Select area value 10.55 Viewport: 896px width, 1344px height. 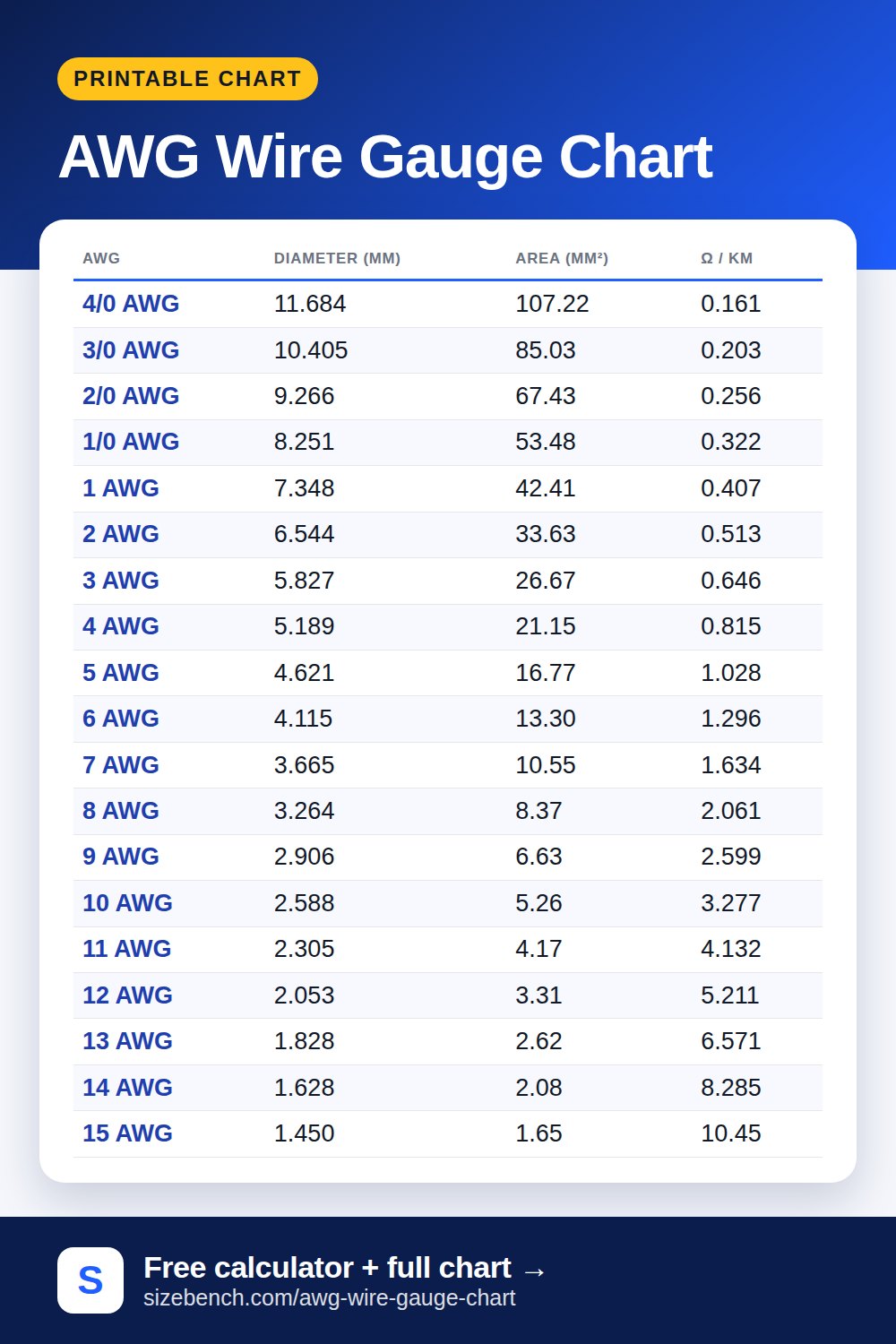546,765
